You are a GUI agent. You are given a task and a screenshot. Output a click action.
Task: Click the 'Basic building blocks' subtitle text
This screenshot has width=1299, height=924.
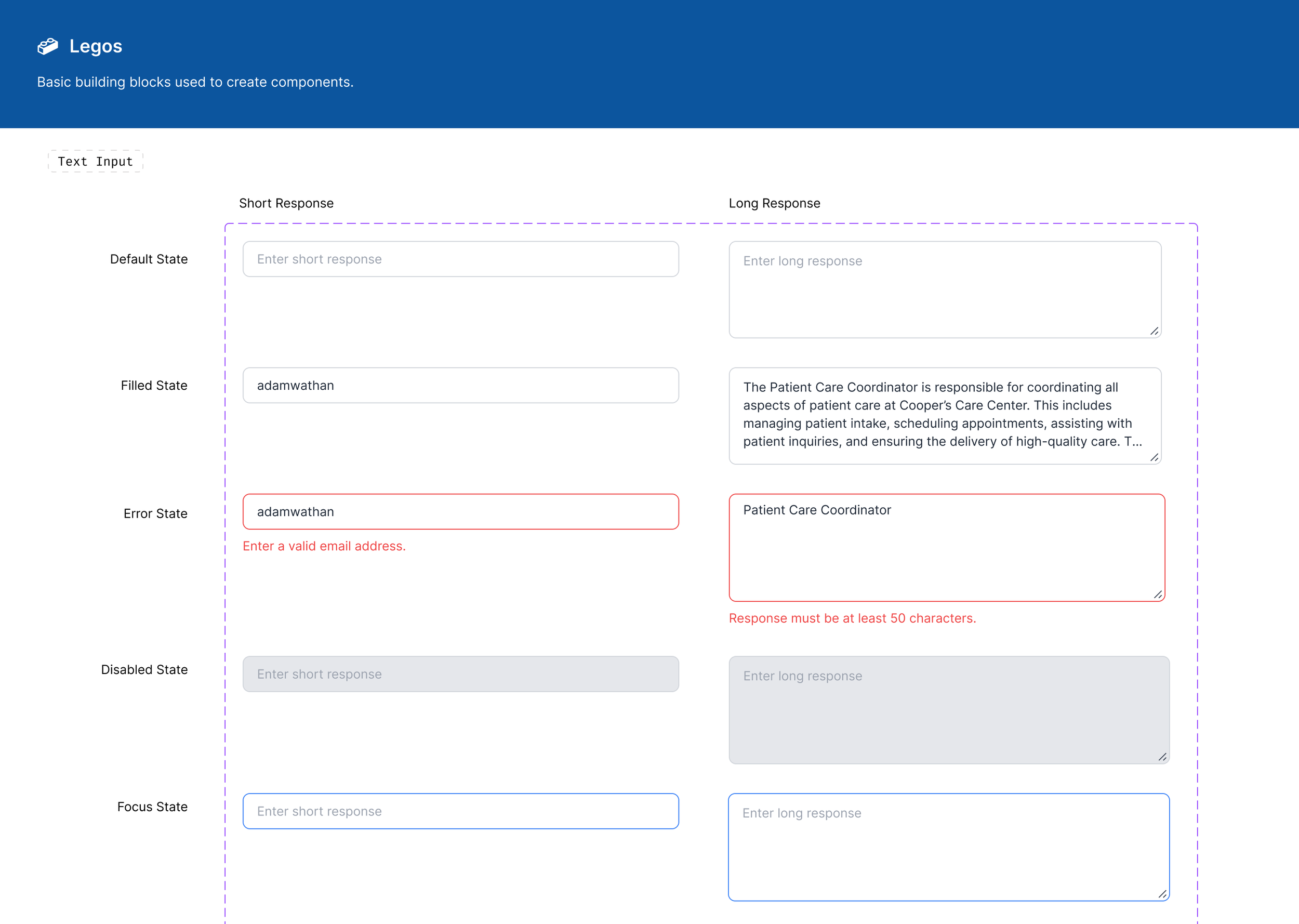[x=195, y=82]
